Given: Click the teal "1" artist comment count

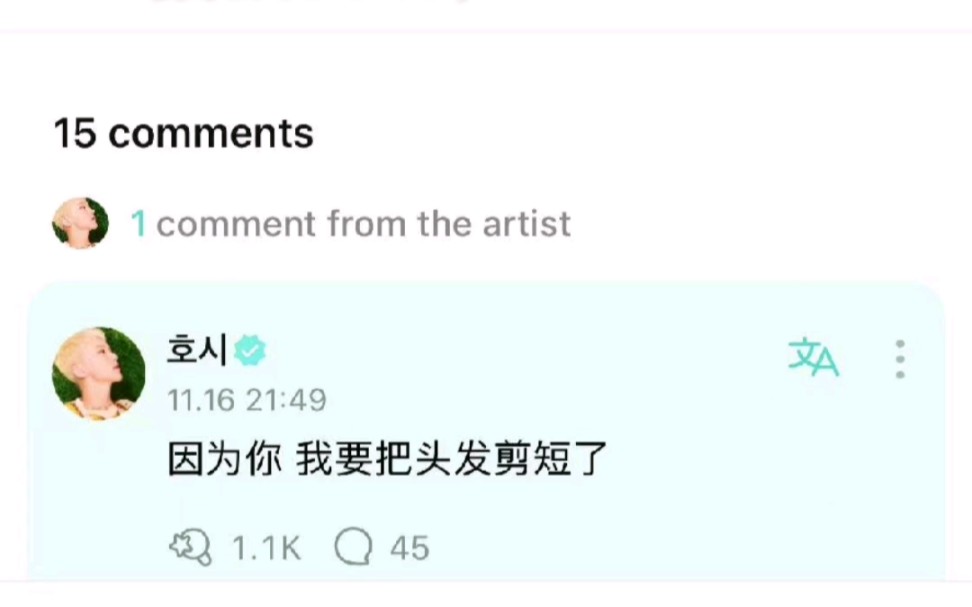Looking at the screenshot, I should [x=139, y=224].
